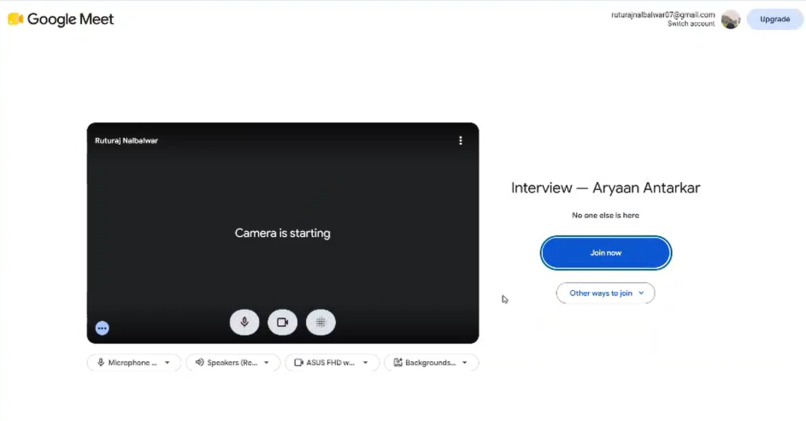Open Other ways to join menu

pos(606,293)
